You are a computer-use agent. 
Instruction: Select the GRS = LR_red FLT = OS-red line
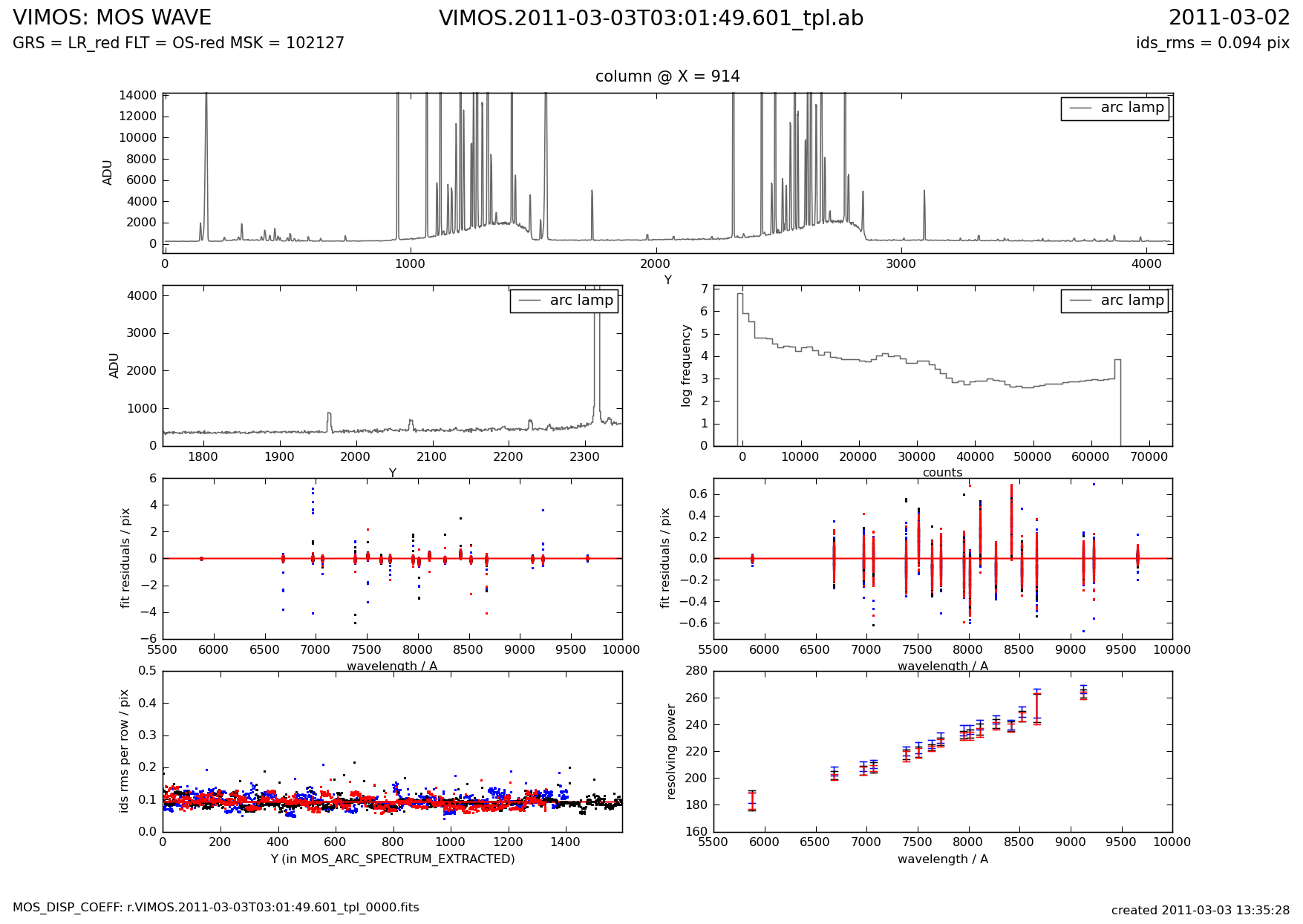pyautogui.click(x=178, y=43)
